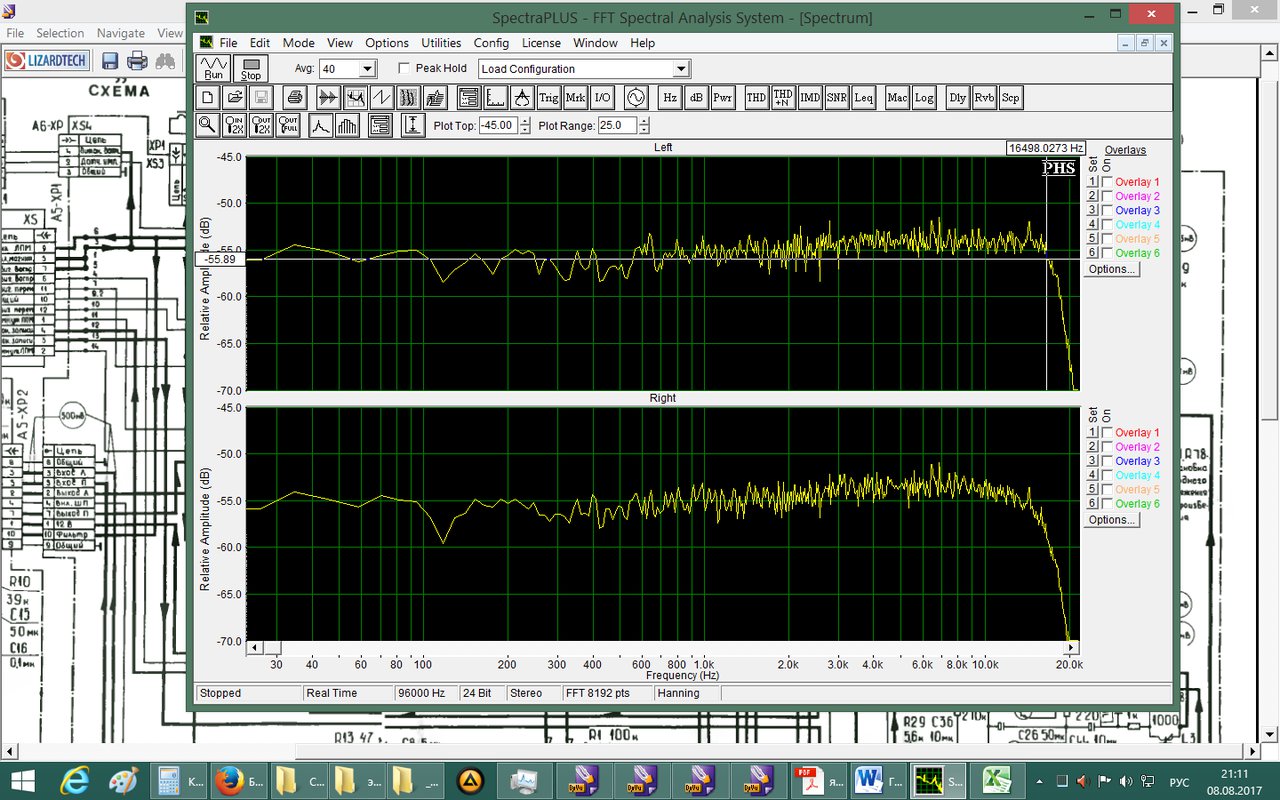Click the THD+N measurement button
Screen dimensions: 1280x800
click(x=782, y=98)
